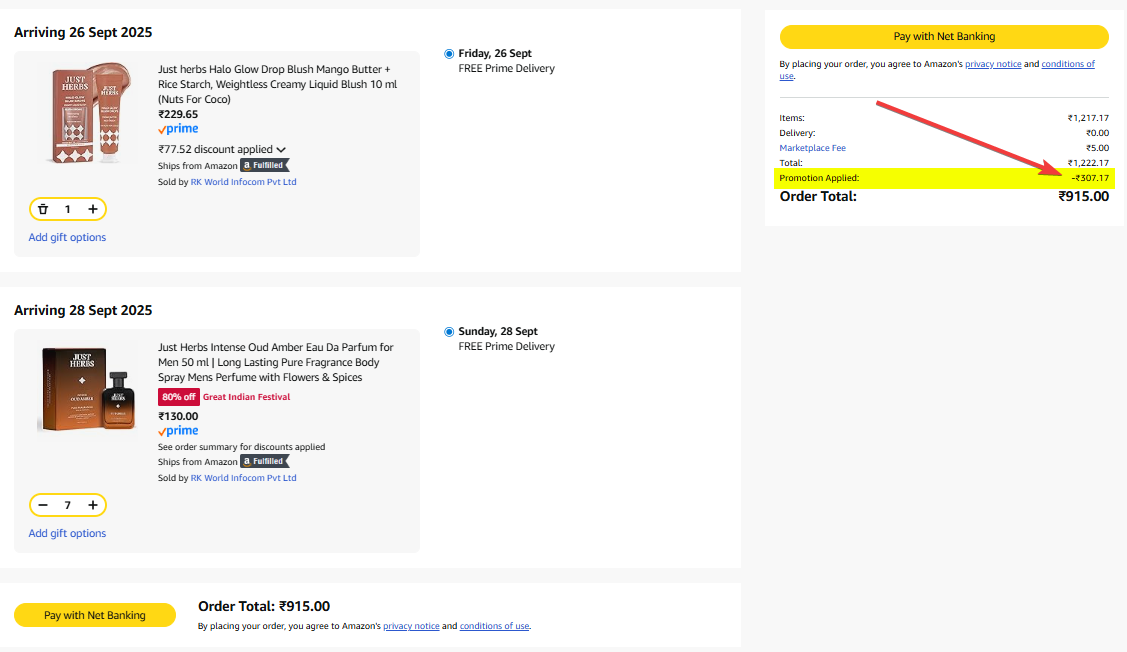Click 'See order summary for discounts applied' text

[x=242, y=447]
